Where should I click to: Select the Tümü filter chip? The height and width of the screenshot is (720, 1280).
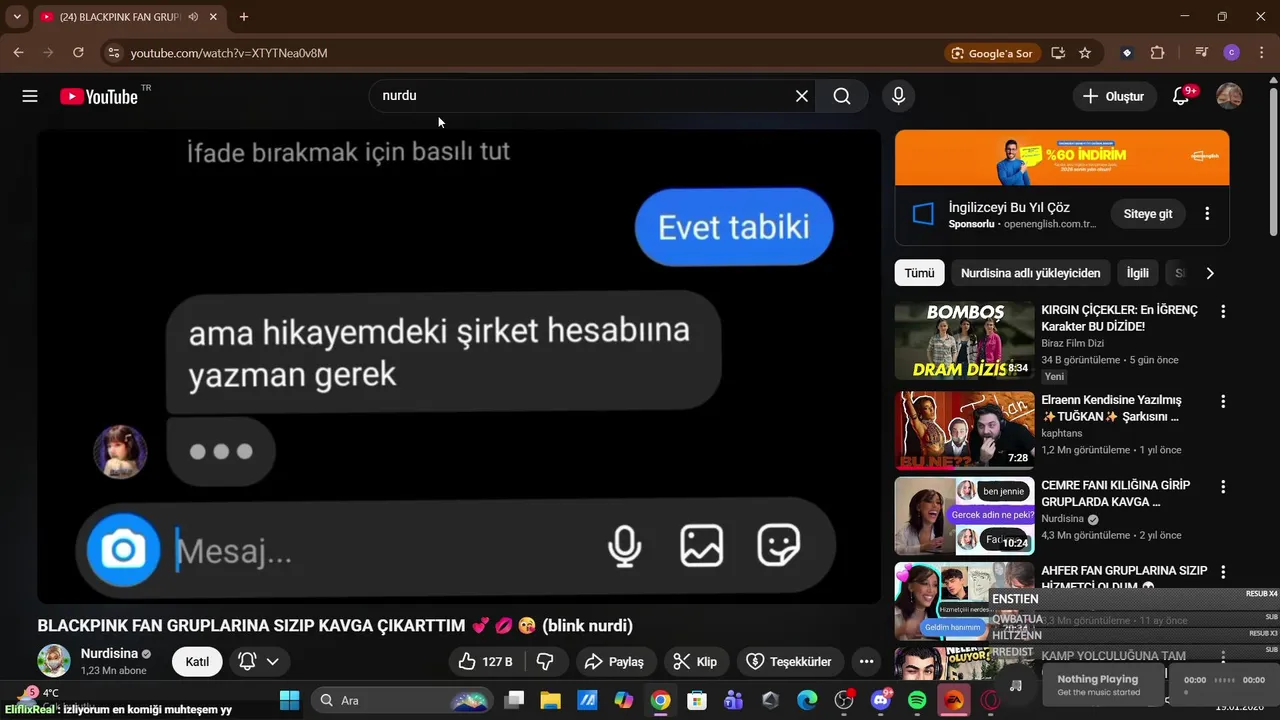[919, 273]
